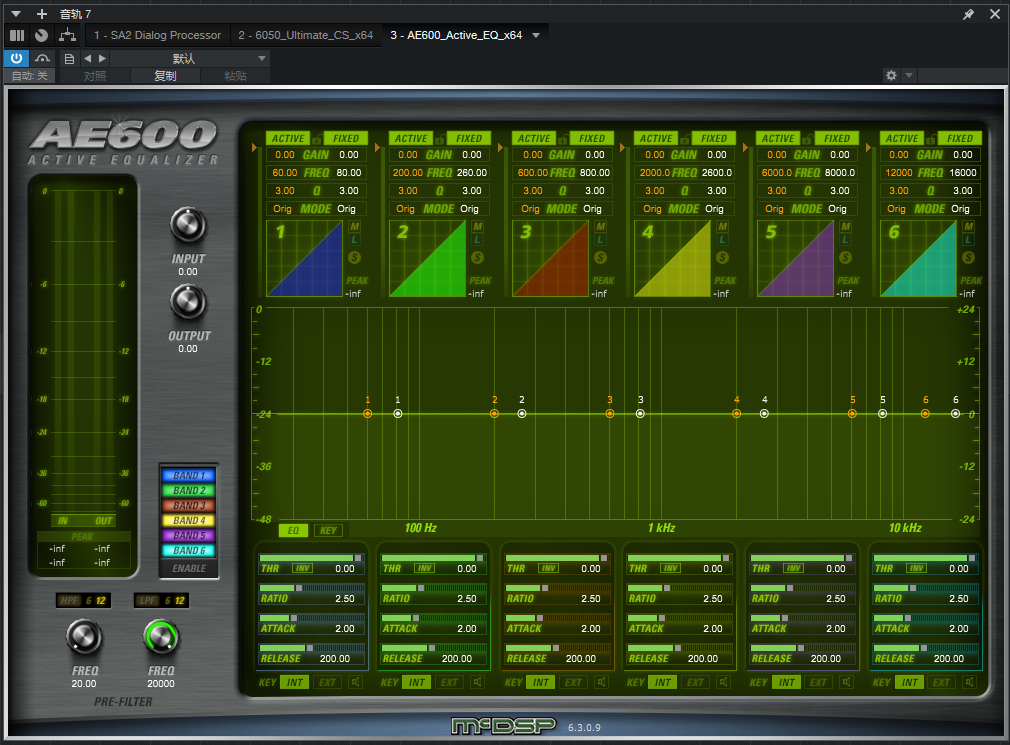This screenshot has width=1010, height=745.
Task: Open the preset dropdown showing 默认
Action: click(190, 59)
